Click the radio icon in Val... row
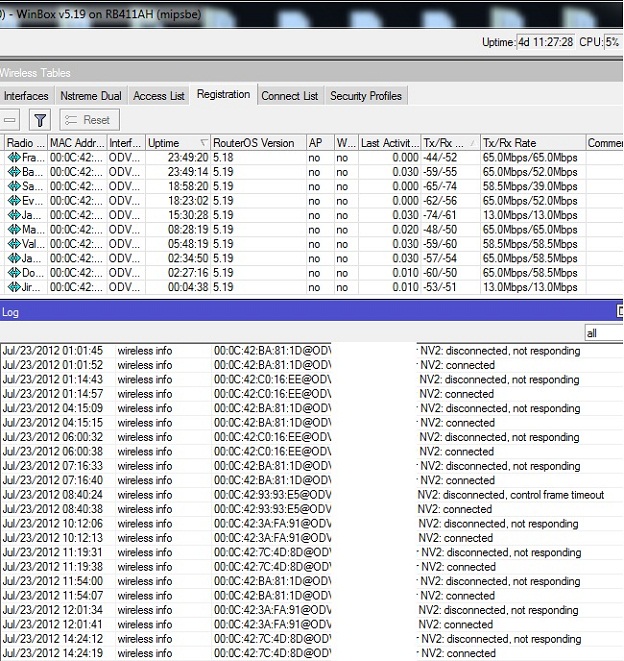 point(14,244)
